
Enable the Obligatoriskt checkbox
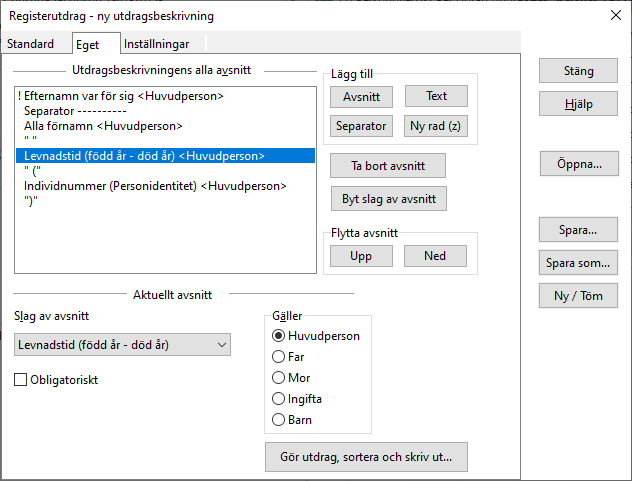(21, 380)
